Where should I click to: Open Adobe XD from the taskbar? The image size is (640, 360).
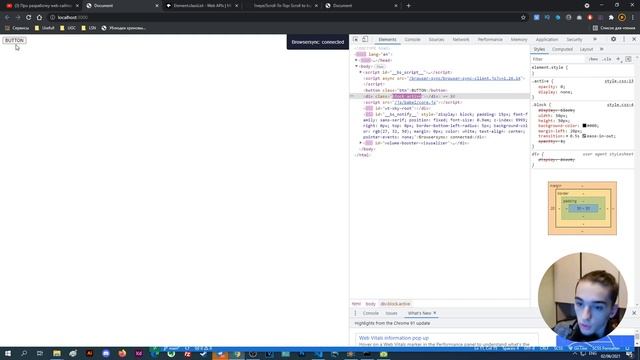[x=139, y=354]
